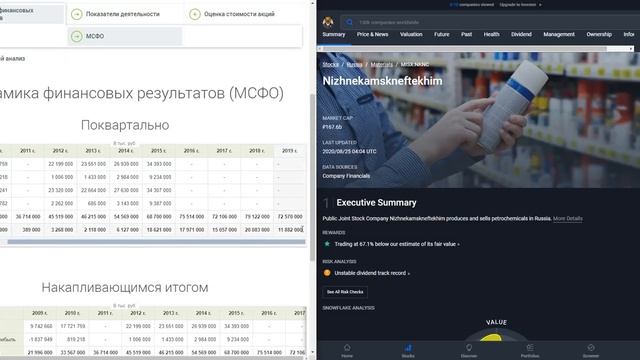Click arrow icon beside Показатели деятельности
Screen dimensions: 640x360
[x=76, y=14]
